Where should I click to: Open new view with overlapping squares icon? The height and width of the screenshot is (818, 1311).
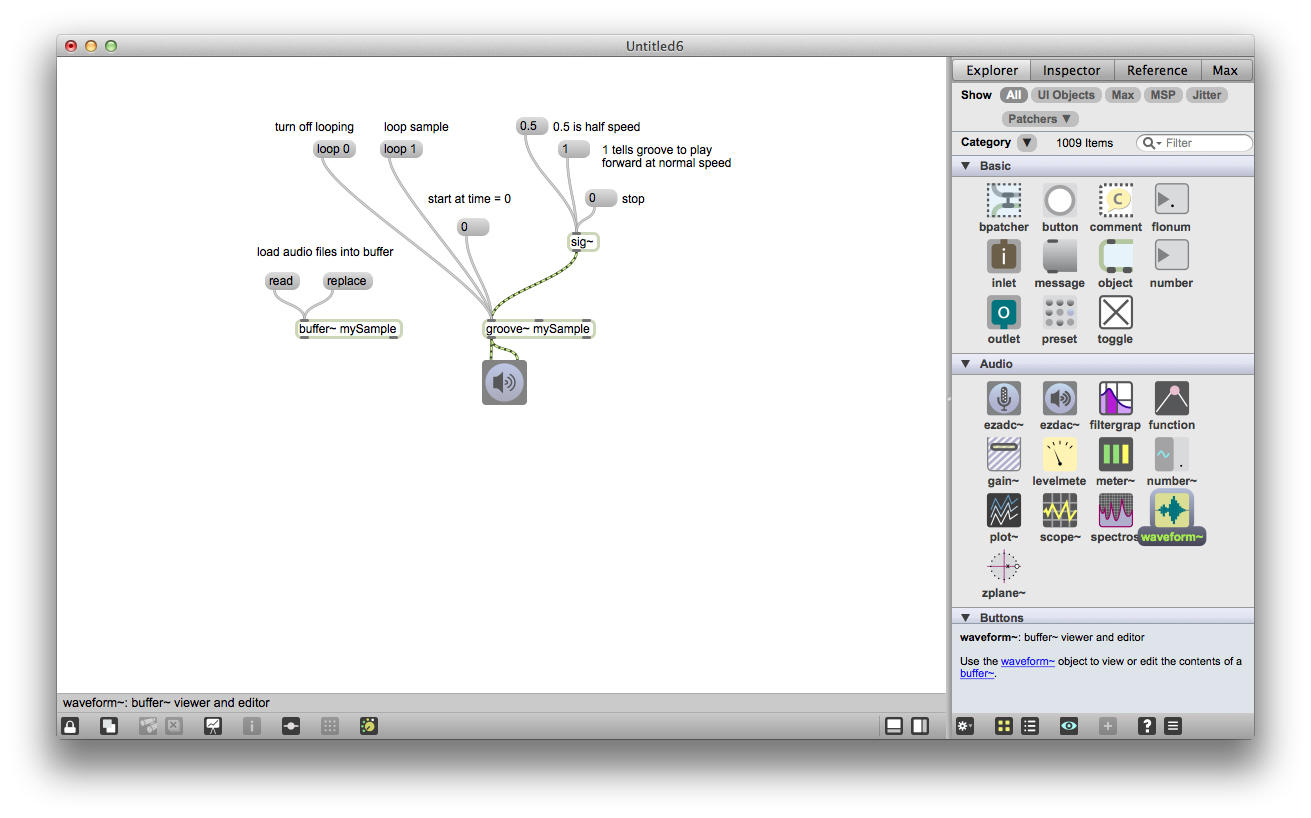(x=109, y=726)
